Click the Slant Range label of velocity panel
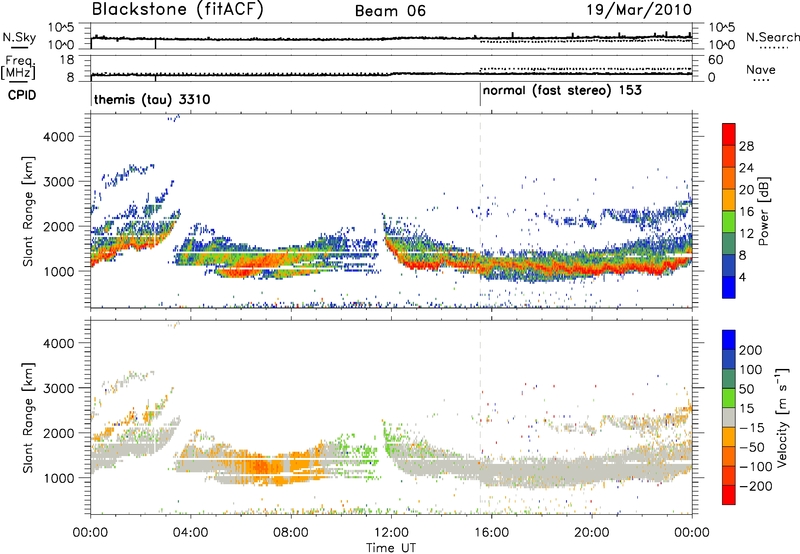 (x=28, y=418)
